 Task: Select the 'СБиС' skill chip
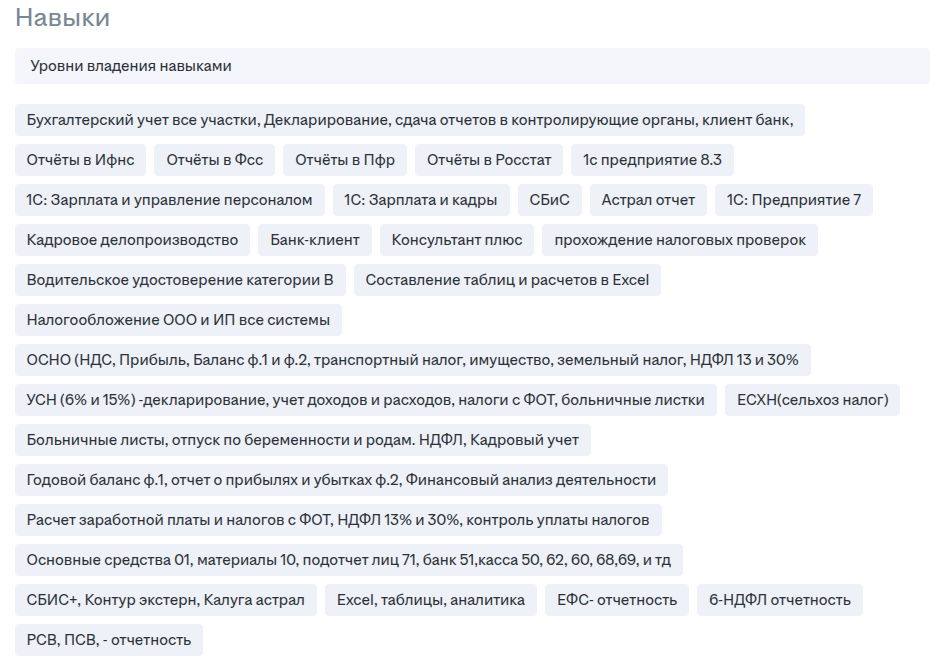549,200
